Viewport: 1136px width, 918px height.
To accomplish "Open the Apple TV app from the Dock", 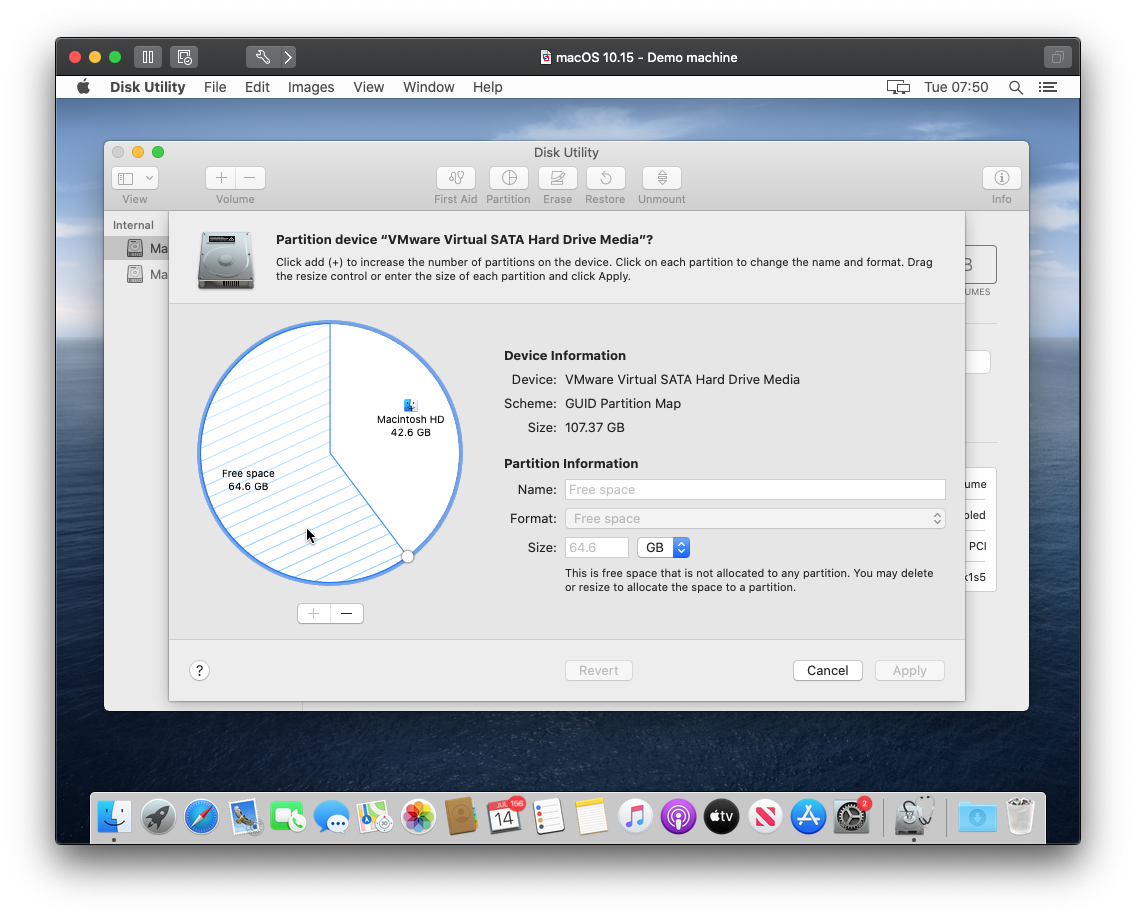I will tap(722, 817).
